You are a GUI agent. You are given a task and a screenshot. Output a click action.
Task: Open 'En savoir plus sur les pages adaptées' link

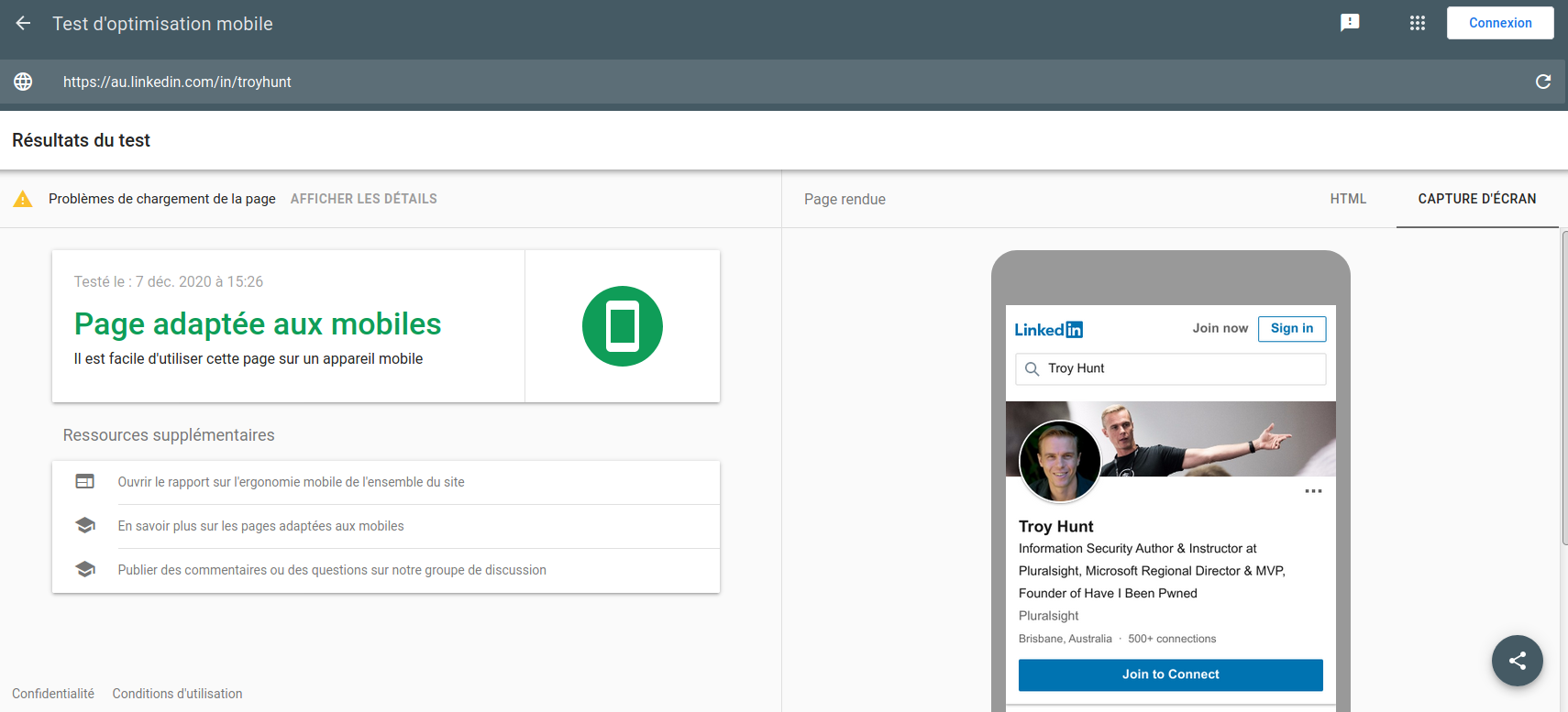click(261, 526)
